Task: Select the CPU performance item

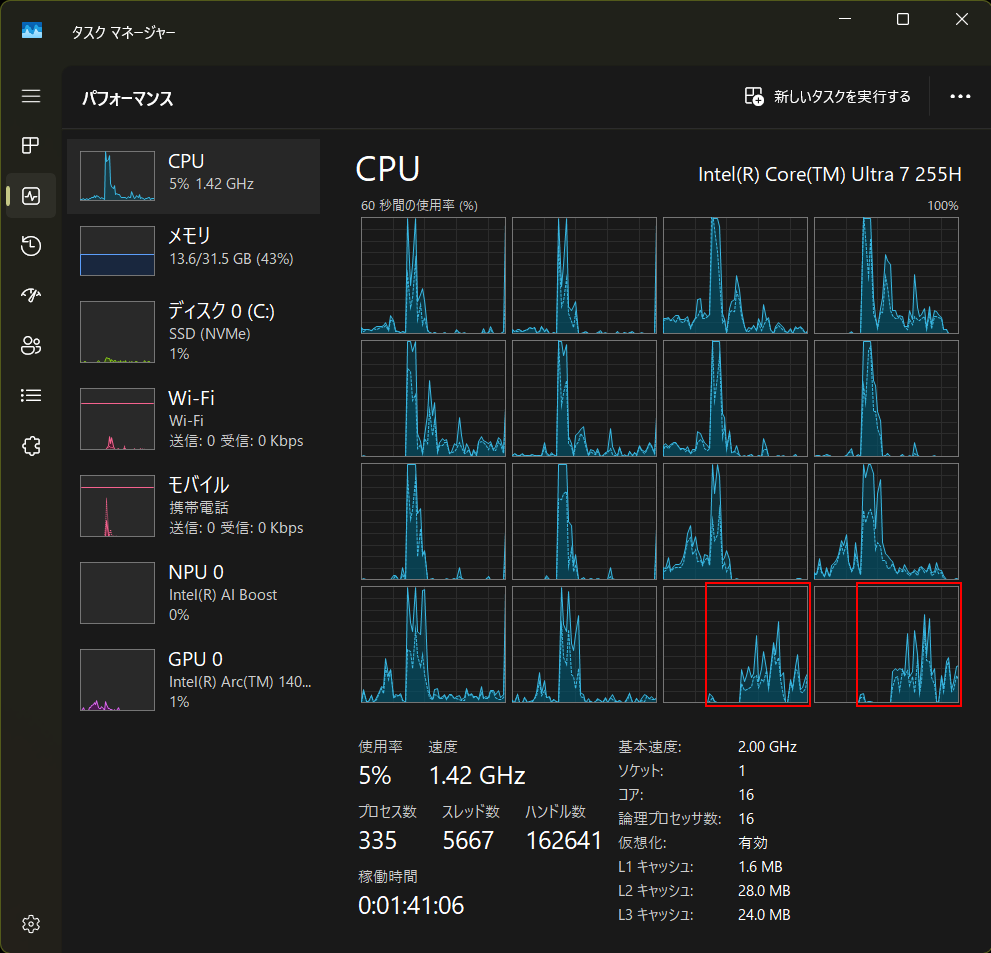Action: pos(194,176)
